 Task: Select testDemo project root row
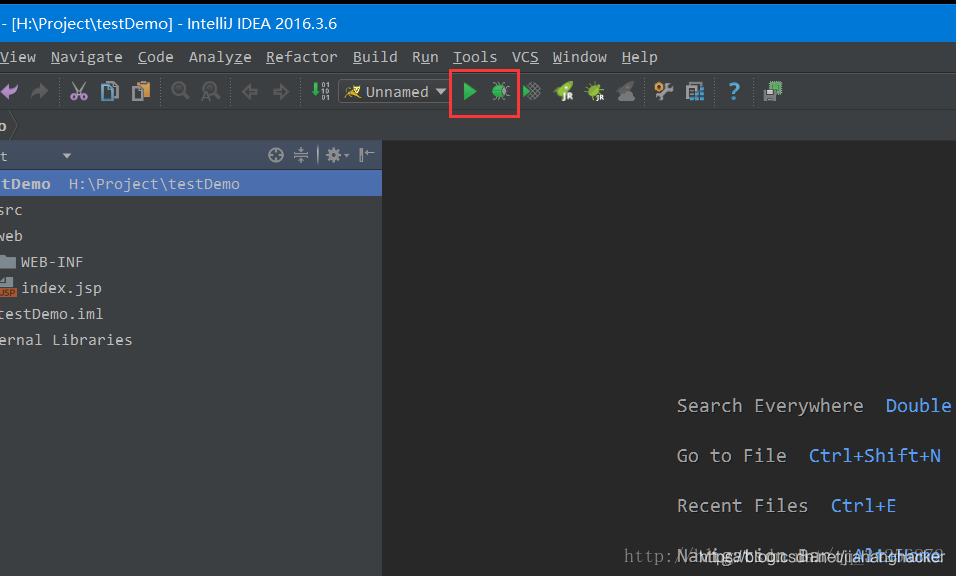tap(191, 183)
